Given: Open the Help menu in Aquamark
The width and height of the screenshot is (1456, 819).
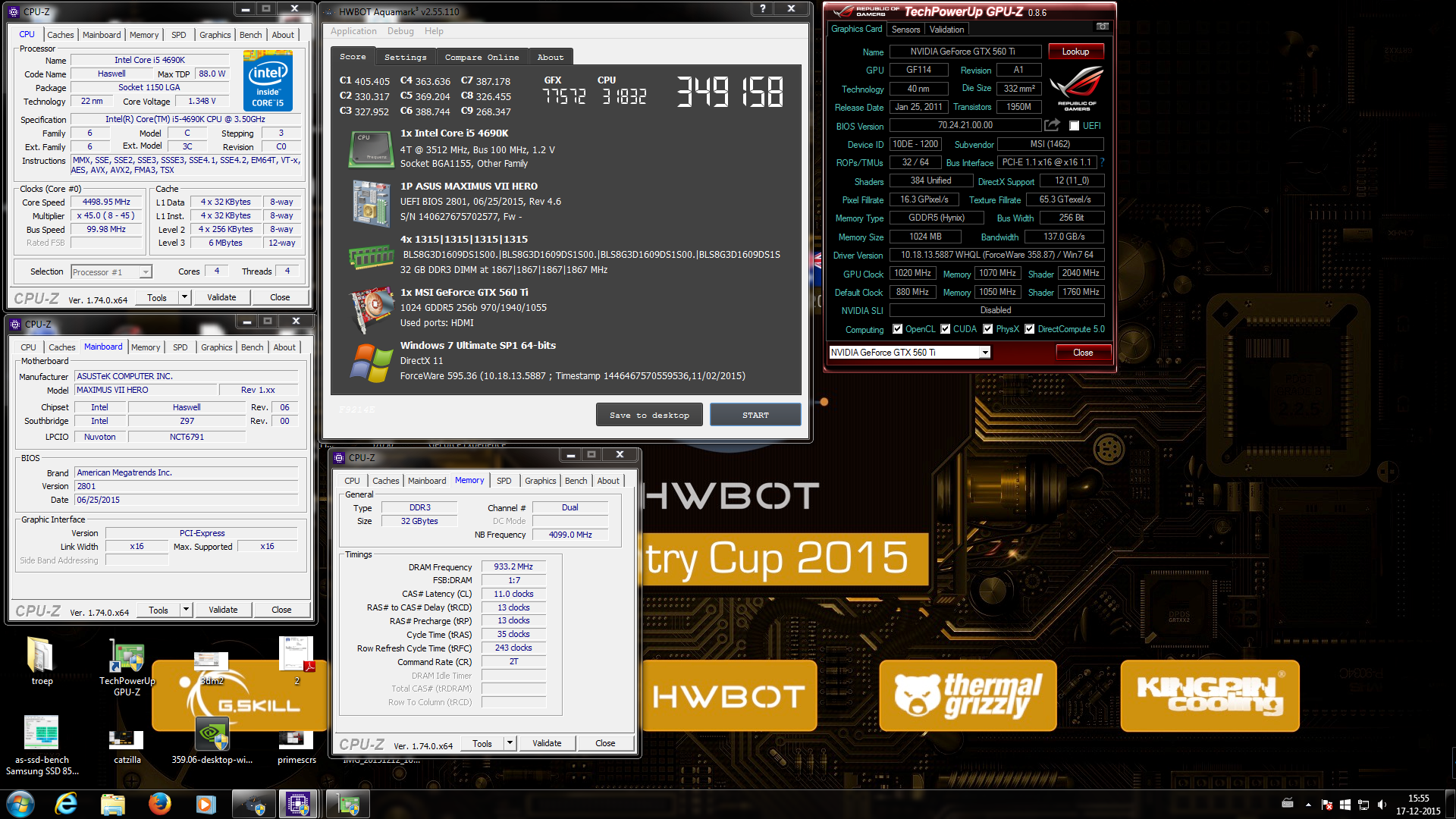Looking at the screenshot, I should [x=434, y=31].
